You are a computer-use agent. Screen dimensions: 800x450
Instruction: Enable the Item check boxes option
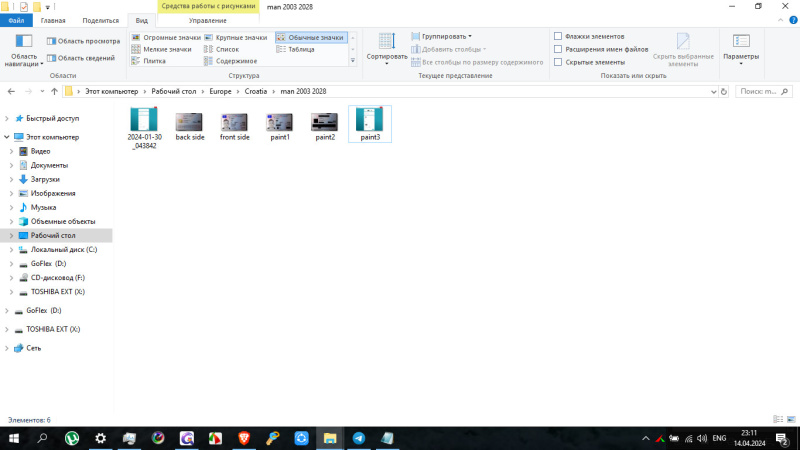point(558,36)
